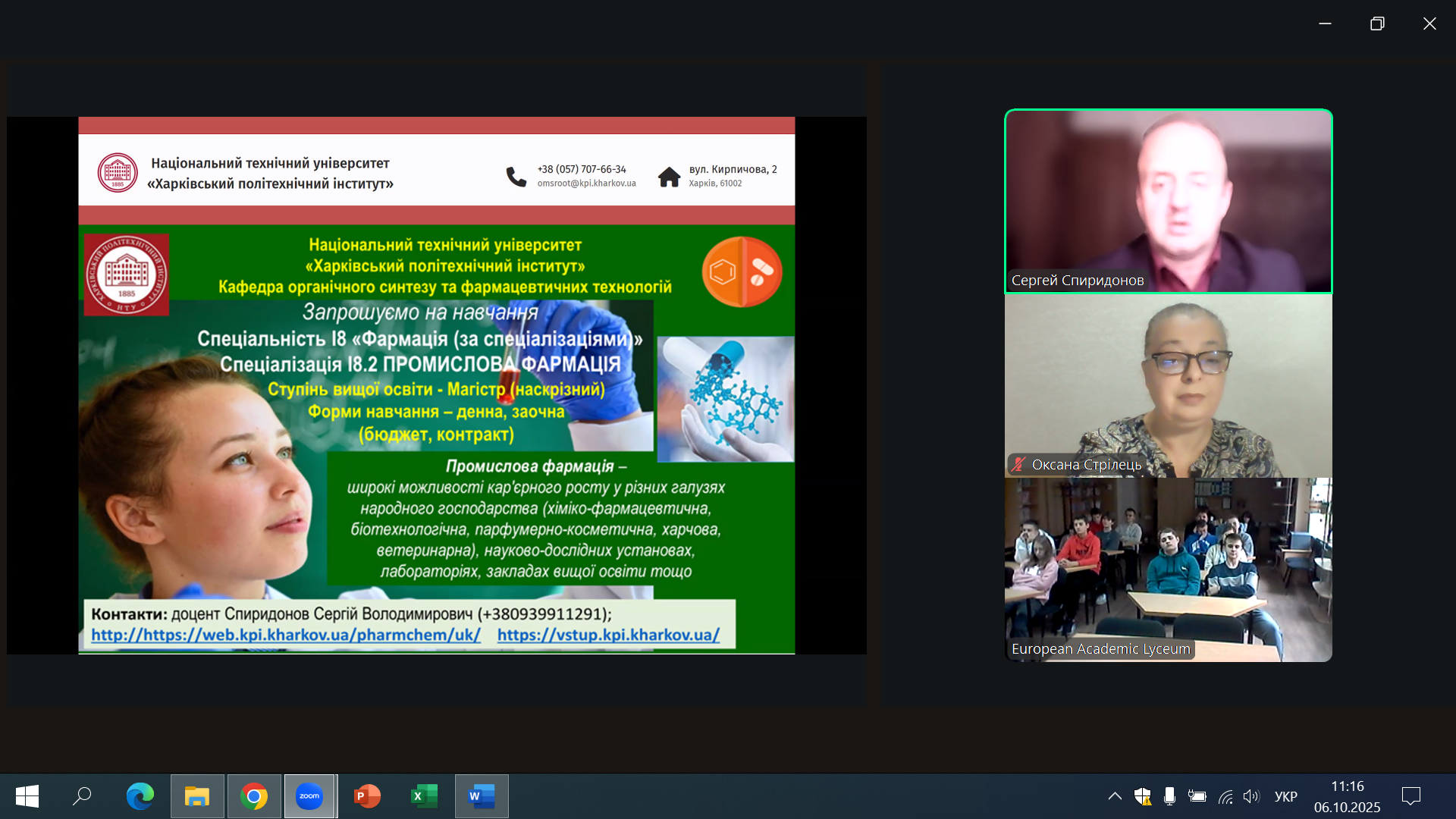The height and width of the screenshot is (819, 1456).
Task: Expand hidden system tray icons chevron
Action: 1115,796
